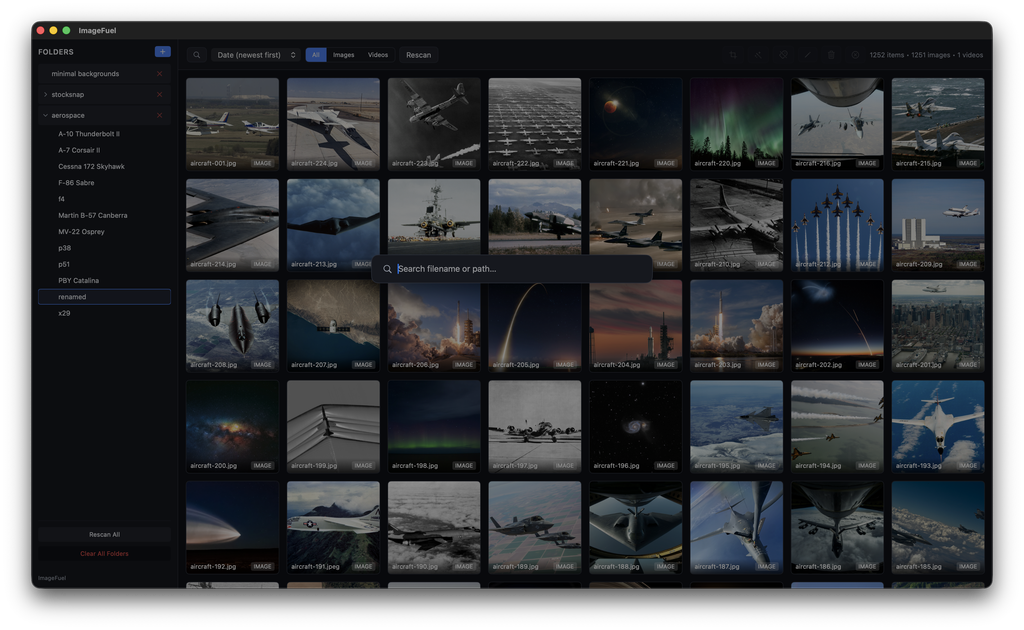1024x630 pixels.
Task: Remove the minimal backgrounds folder
Action: coord(159,74)
